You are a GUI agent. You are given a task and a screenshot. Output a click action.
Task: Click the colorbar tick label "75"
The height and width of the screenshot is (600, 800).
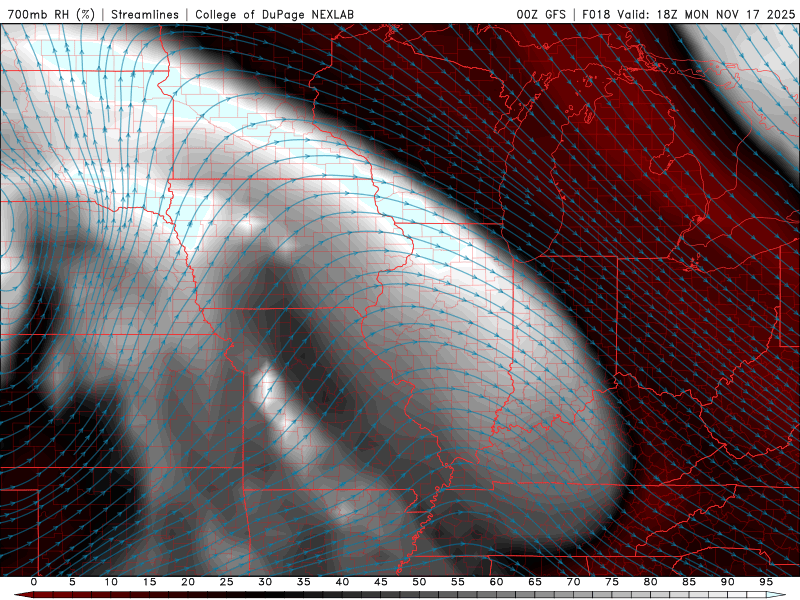(612, 582)
